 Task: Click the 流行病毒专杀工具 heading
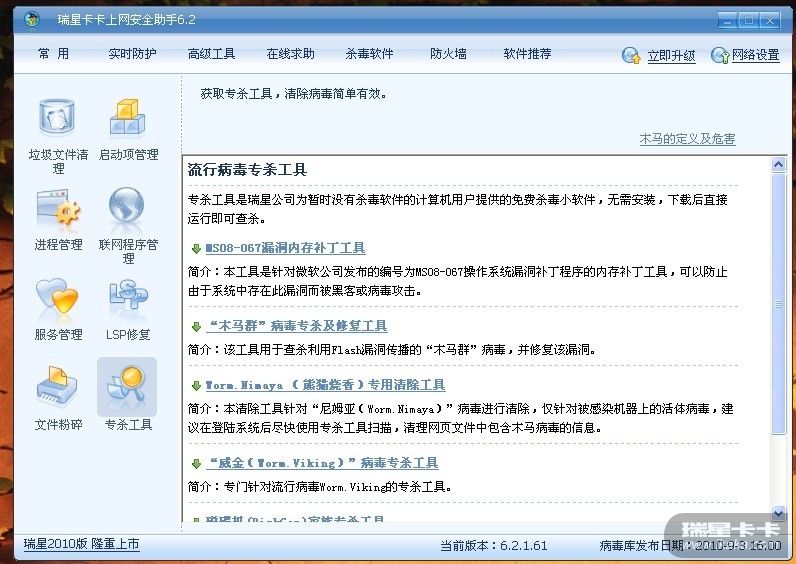pos(247,170)
